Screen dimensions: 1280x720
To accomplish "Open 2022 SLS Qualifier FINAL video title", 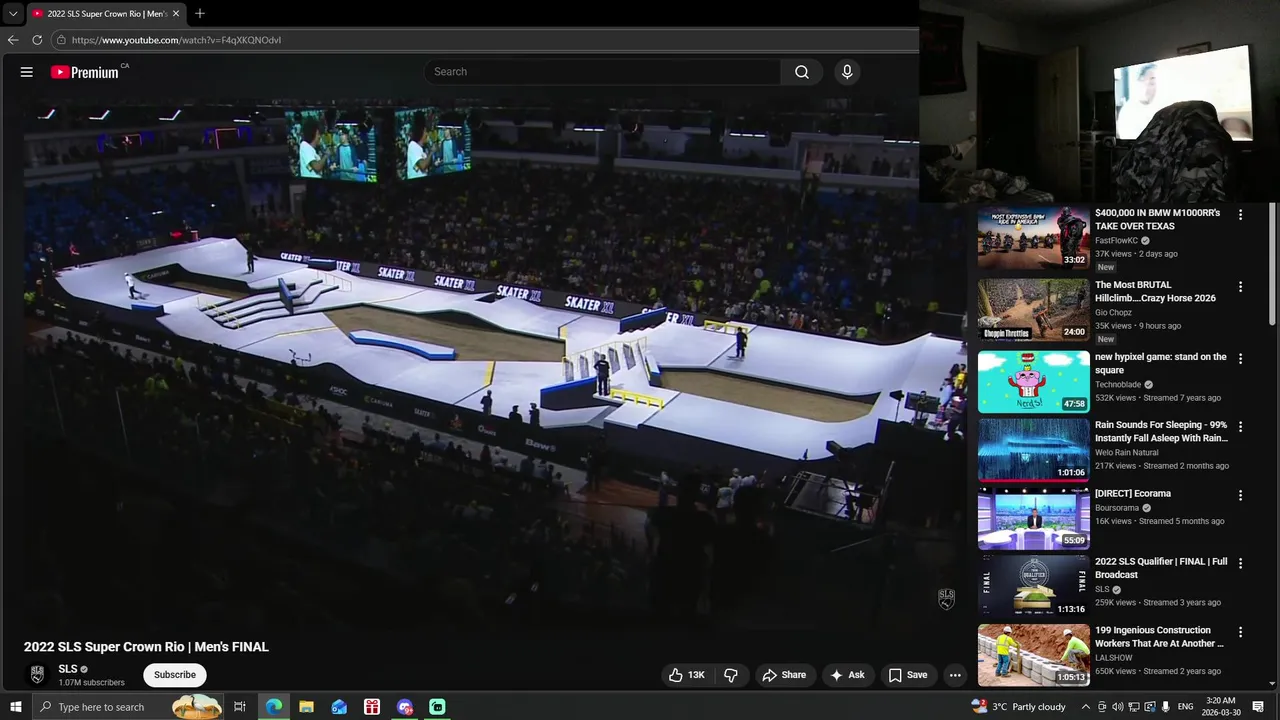I will [x=1161, y=568].
